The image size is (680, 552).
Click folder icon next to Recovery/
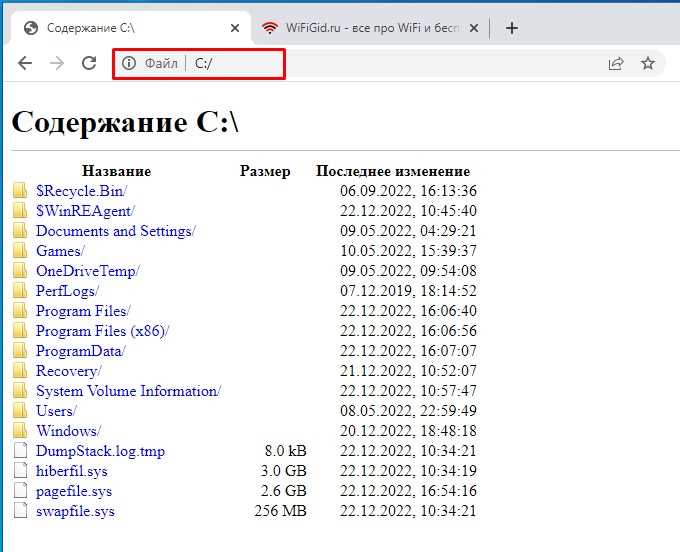click(20, 370)
